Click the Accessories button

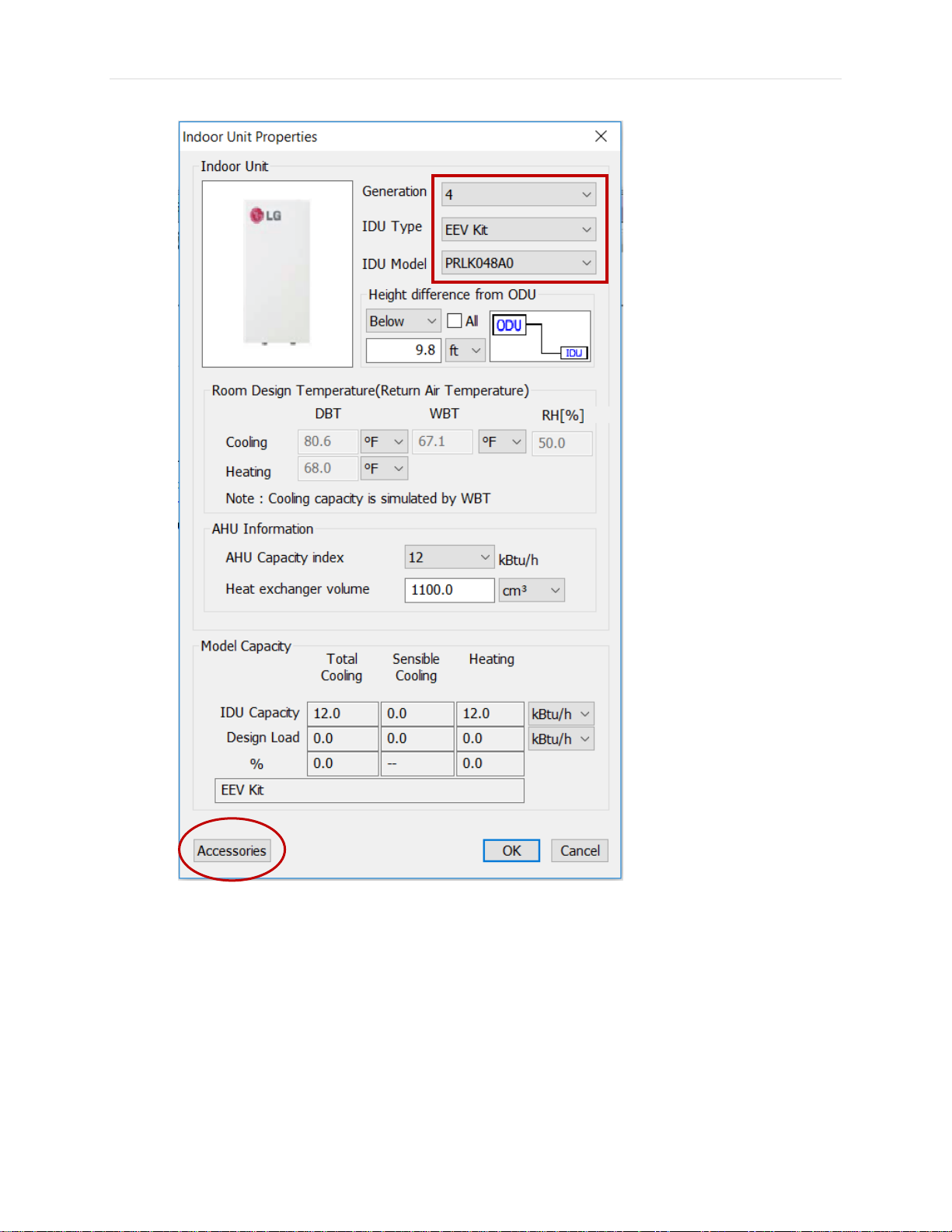(232, 850)
